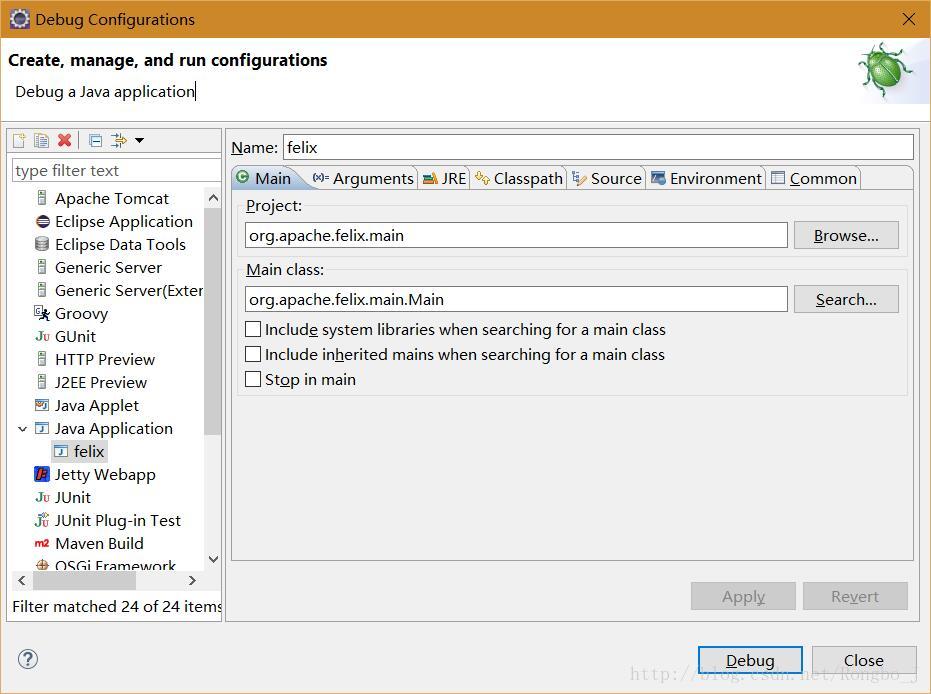
Task: Click the Revert button
Action: point(855,596)
